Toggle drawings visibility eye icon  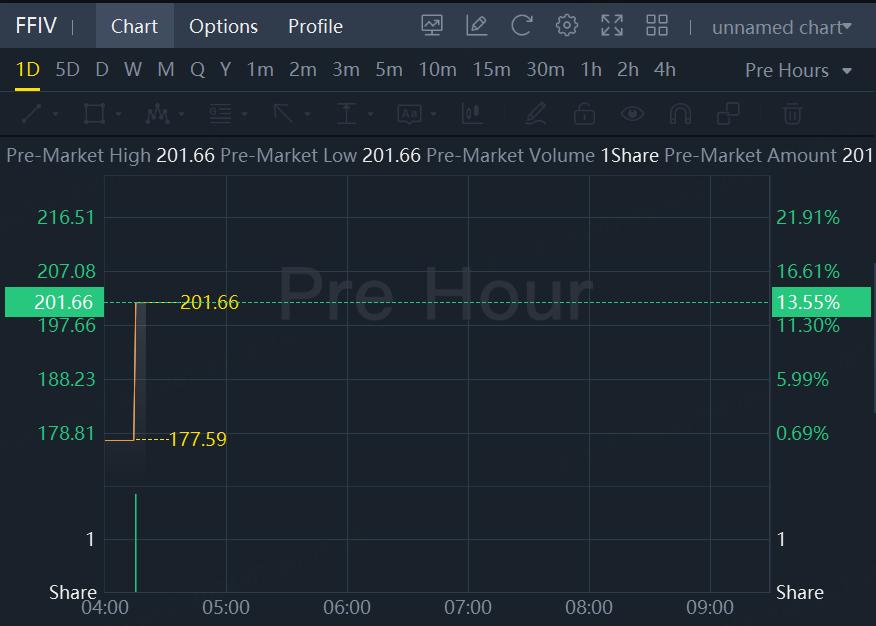632,114
